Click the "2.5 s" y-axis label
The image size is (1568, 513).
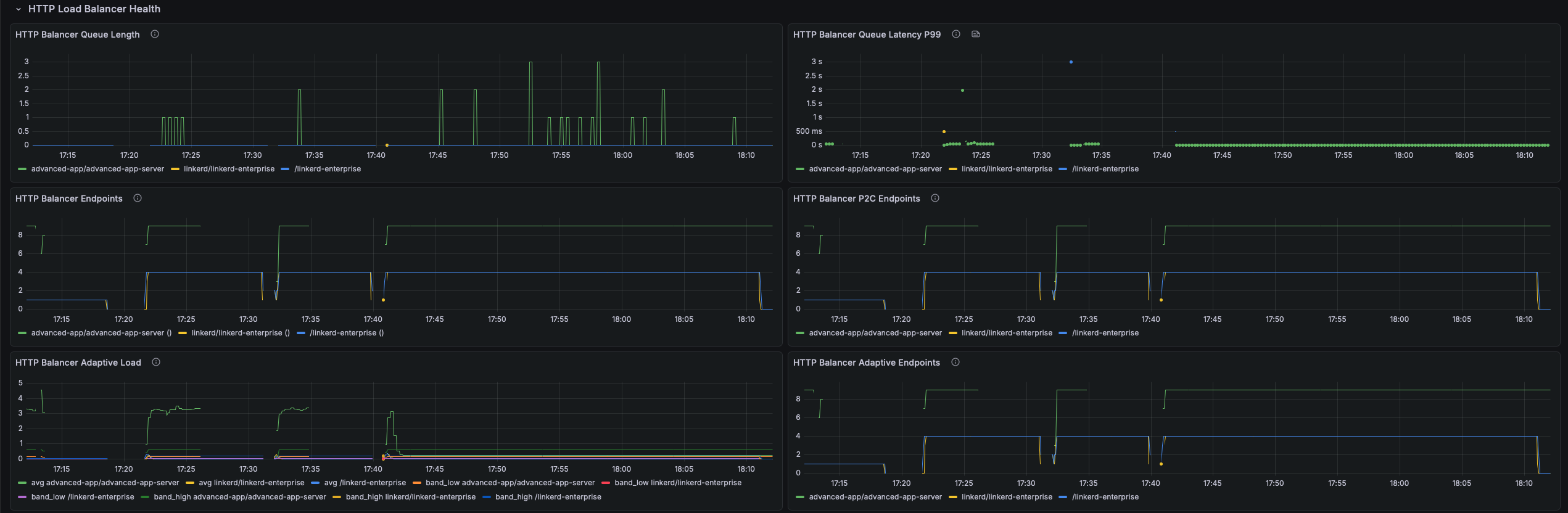pyautogui.click(x=814, y=76)
